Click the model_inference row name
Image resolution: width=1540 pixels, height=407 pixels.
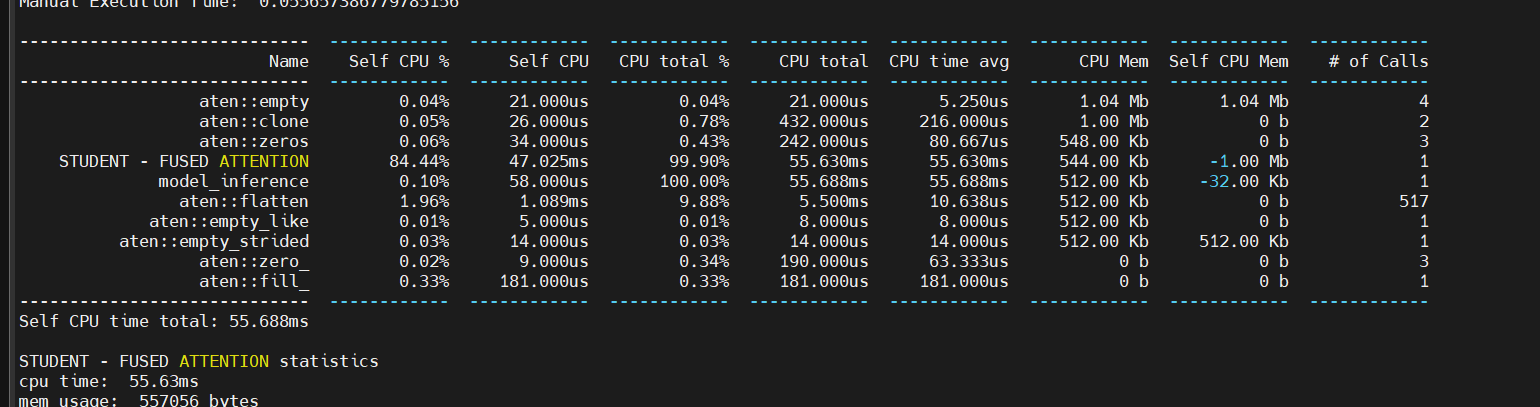(x=234, y=182)
